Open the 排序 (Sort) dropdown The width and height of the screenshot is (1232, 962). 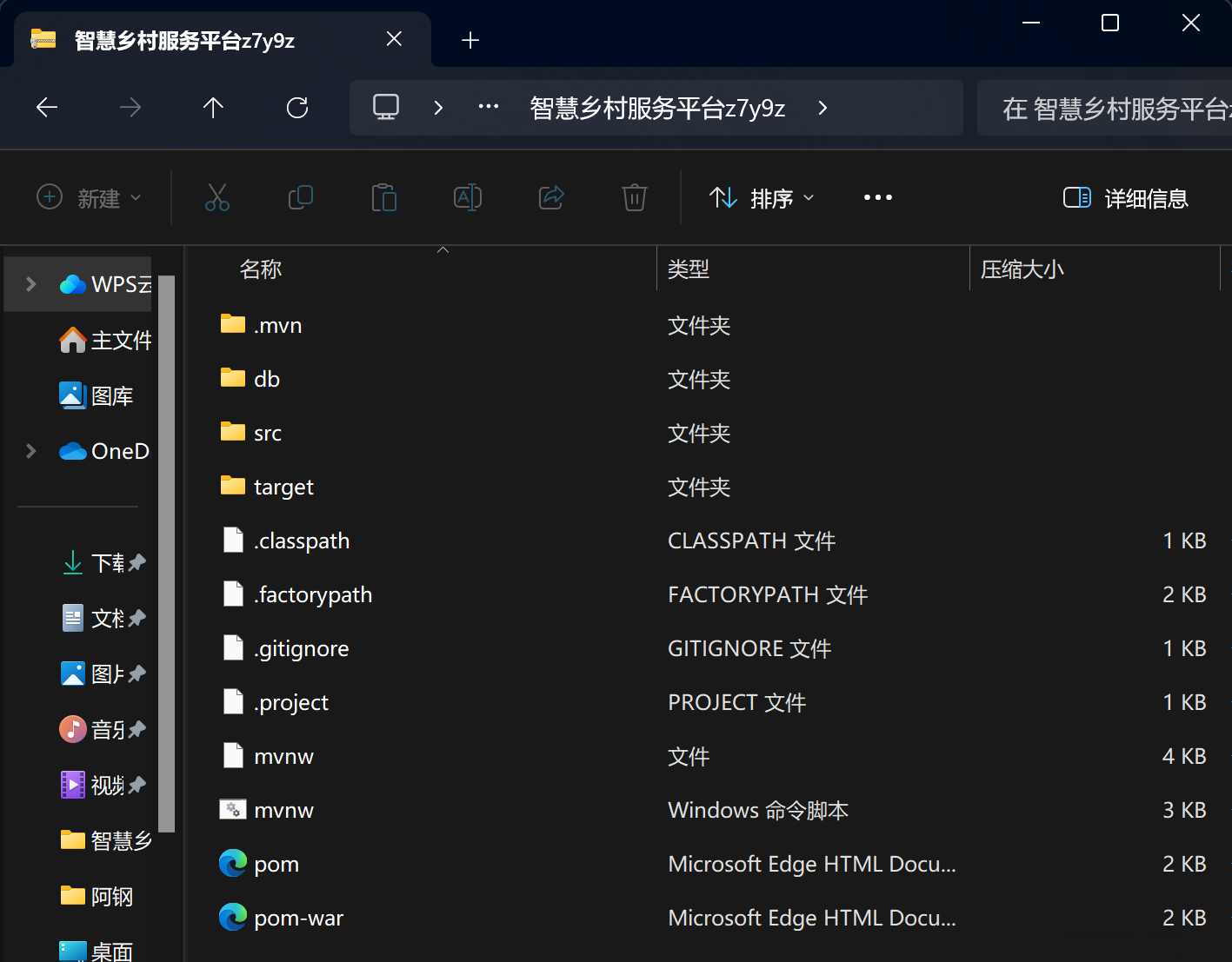762,198
